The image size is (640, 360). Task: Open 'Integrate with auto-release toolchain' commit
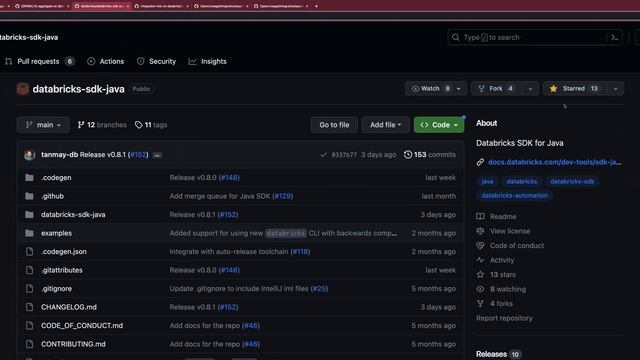(x=229, y=251)
